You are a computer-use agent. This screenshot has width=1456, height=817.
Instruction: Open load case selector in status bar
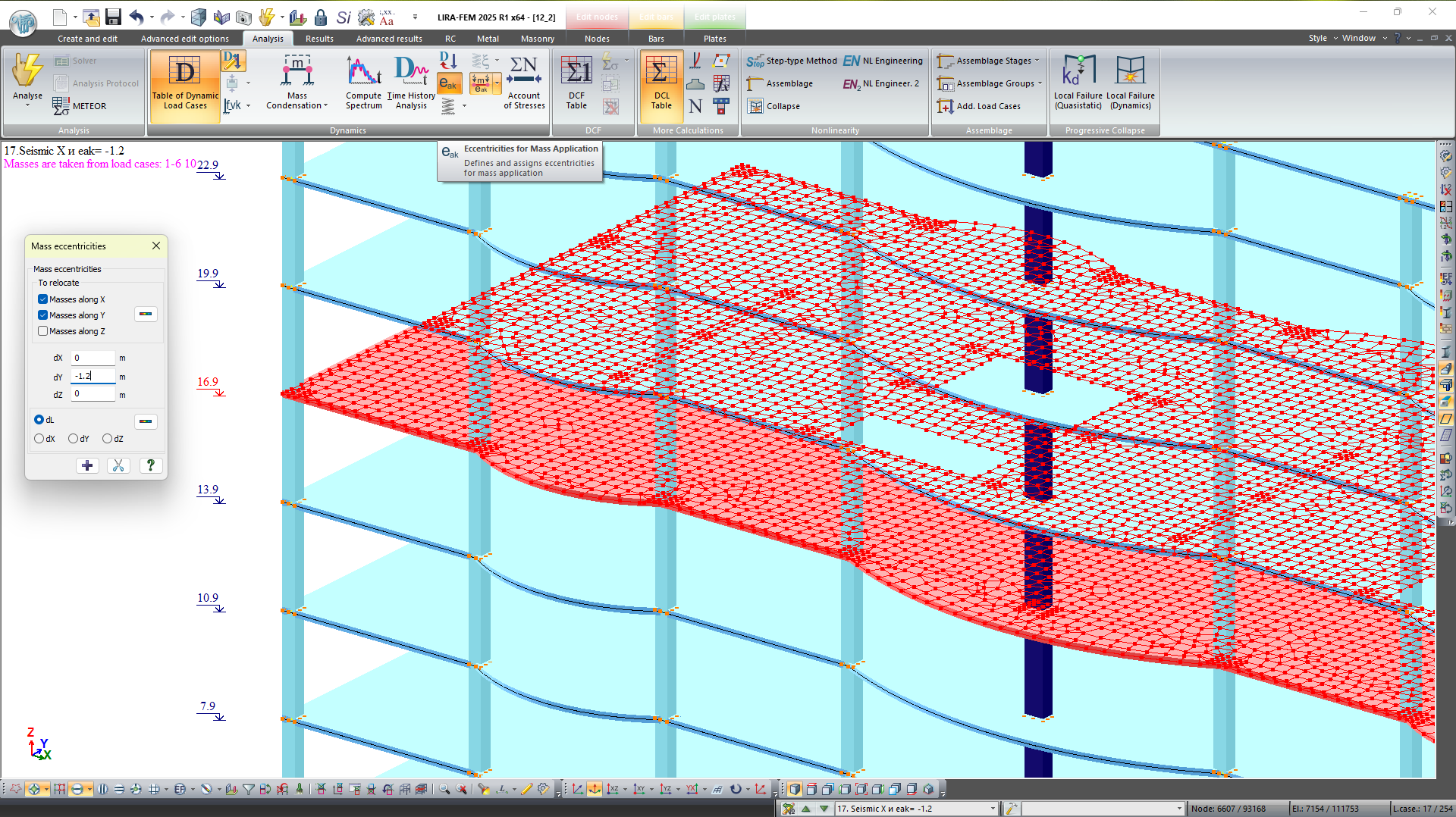point(992,809)
